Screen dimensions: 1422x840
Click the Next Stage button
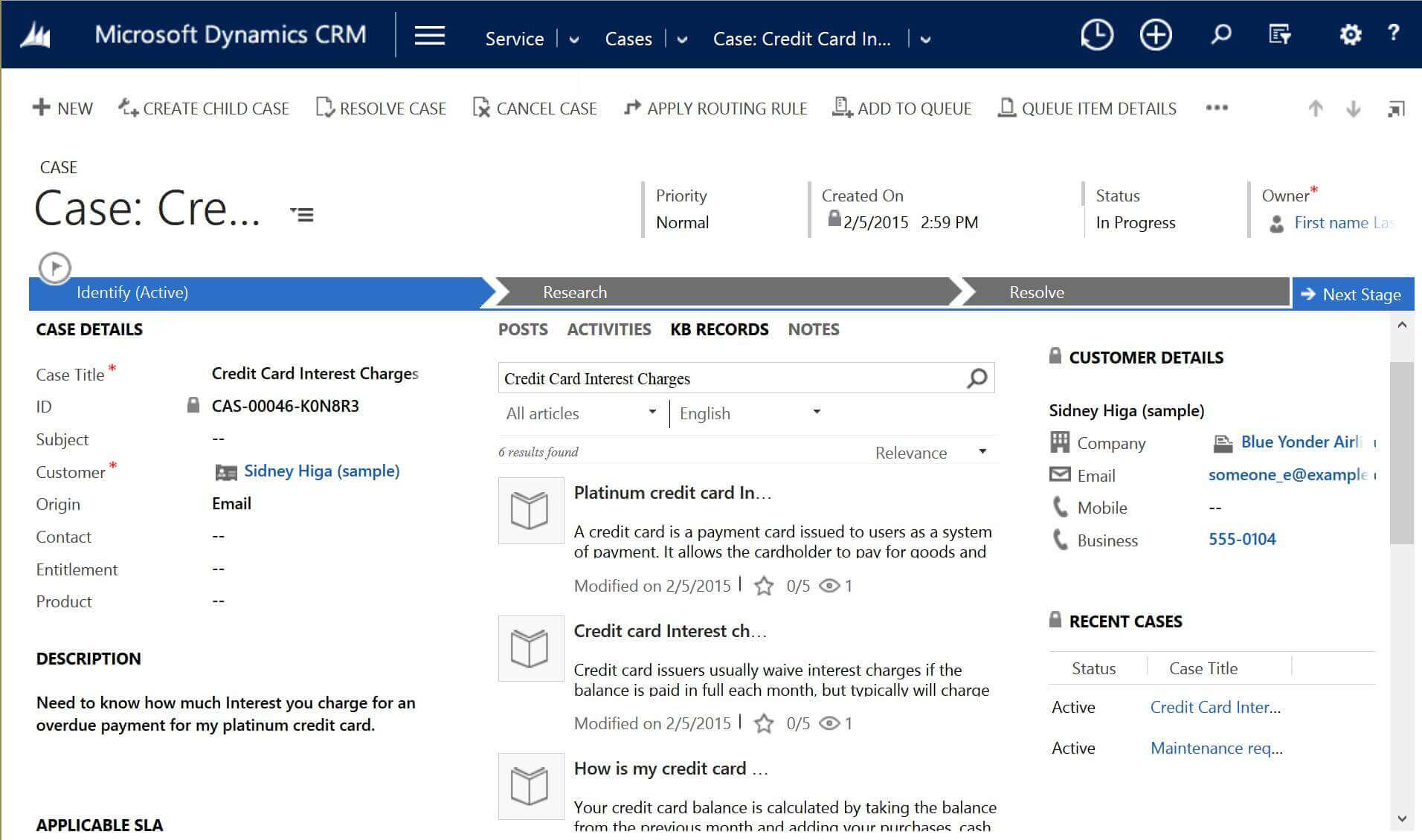point(1353,294)
